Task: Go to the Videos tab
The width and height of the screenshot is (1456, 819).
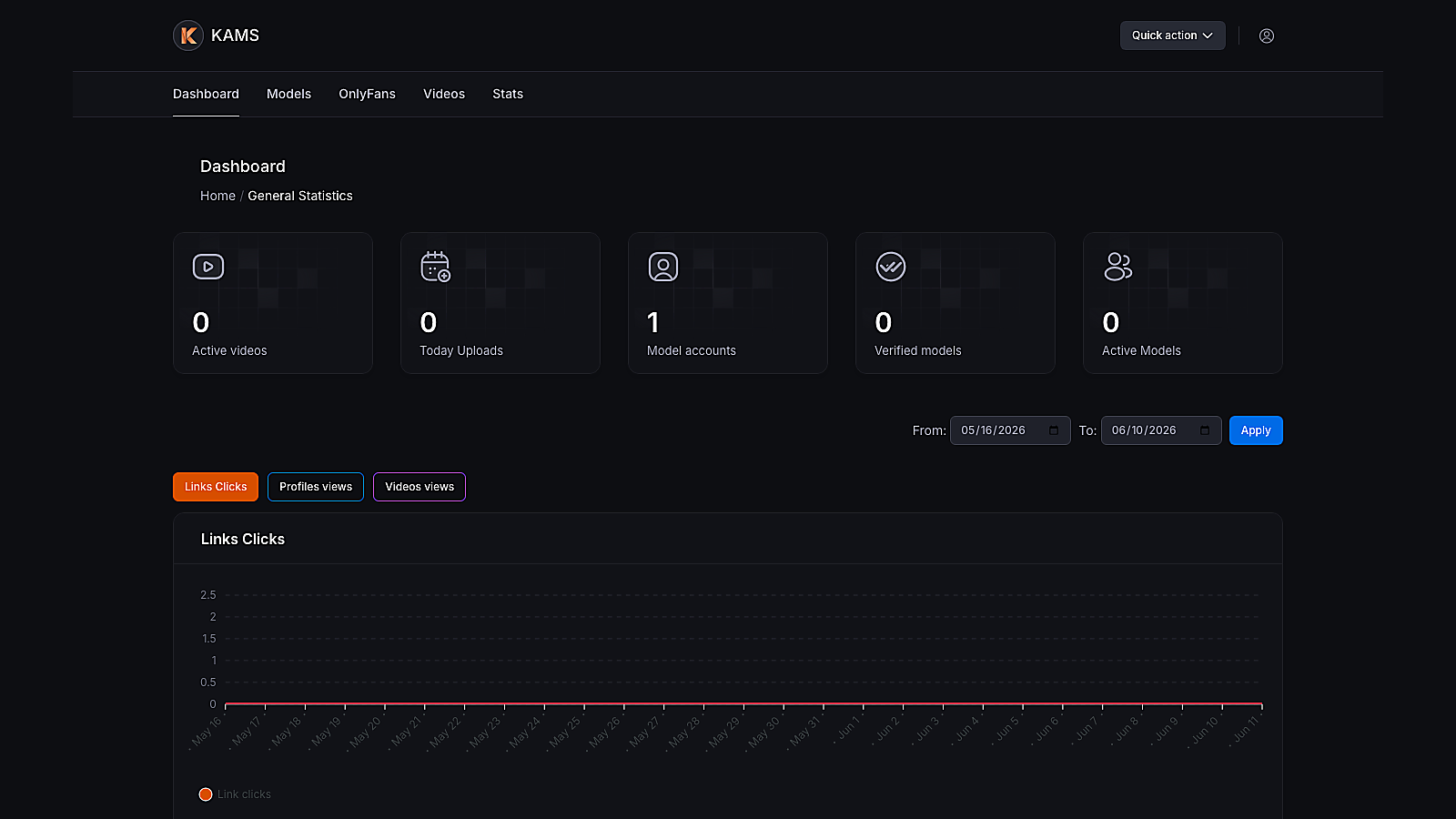Action: (x=444, y=94)
